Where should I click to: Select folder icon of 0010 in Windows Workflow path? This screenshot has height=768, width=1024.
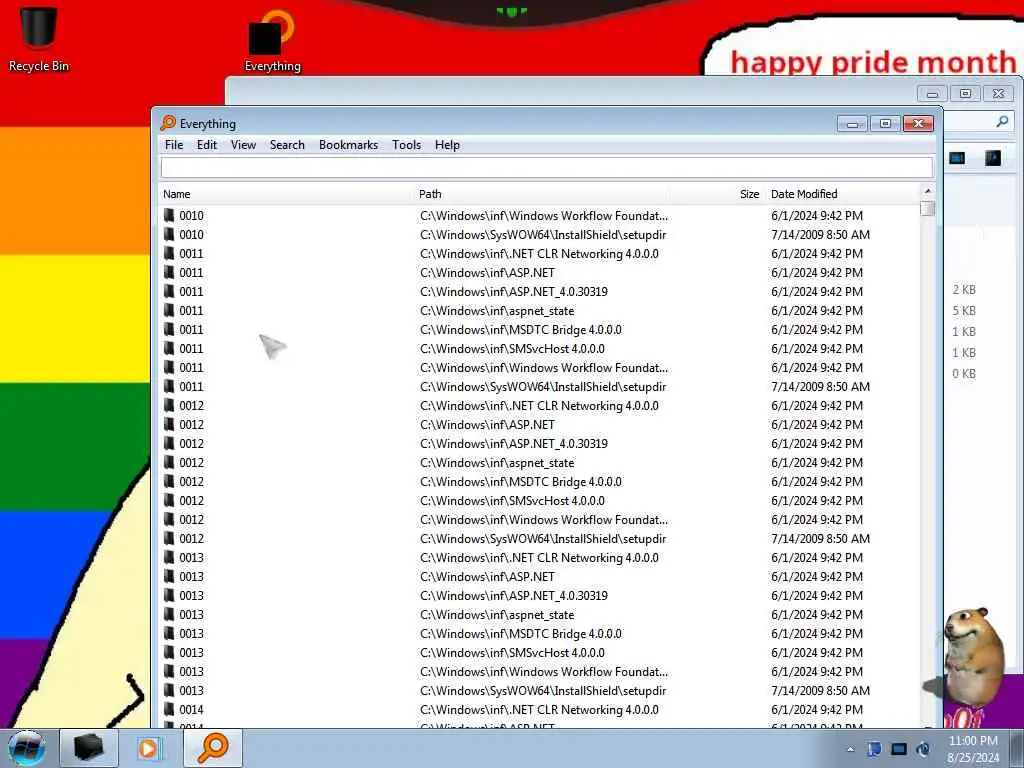169,215
